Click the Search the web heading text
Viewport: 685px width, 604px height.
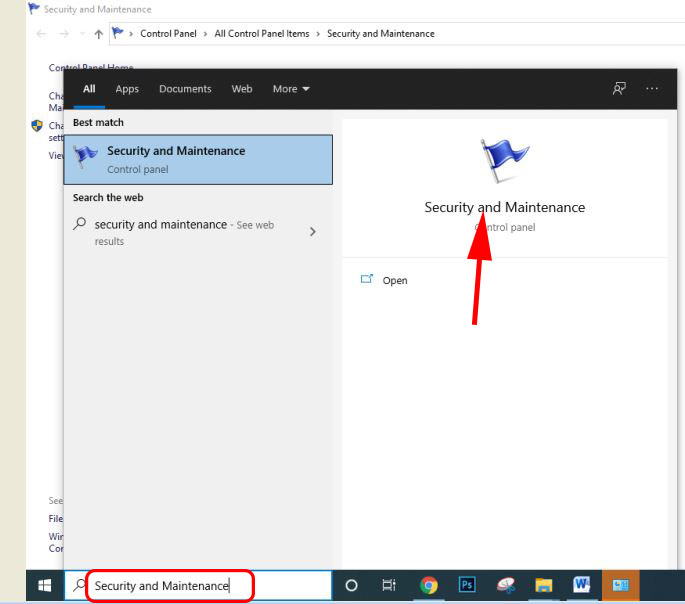click(108, 197)
